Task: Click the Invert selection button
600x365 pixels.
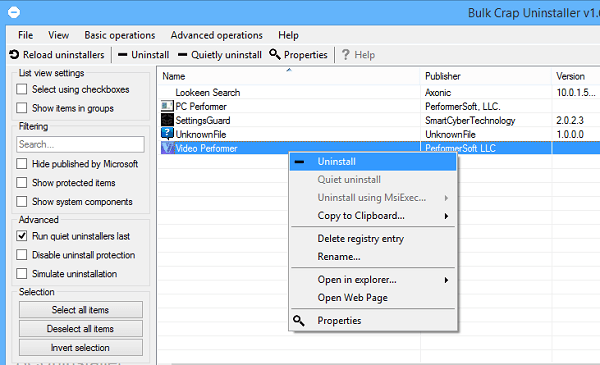Action: tap(81, 347)
